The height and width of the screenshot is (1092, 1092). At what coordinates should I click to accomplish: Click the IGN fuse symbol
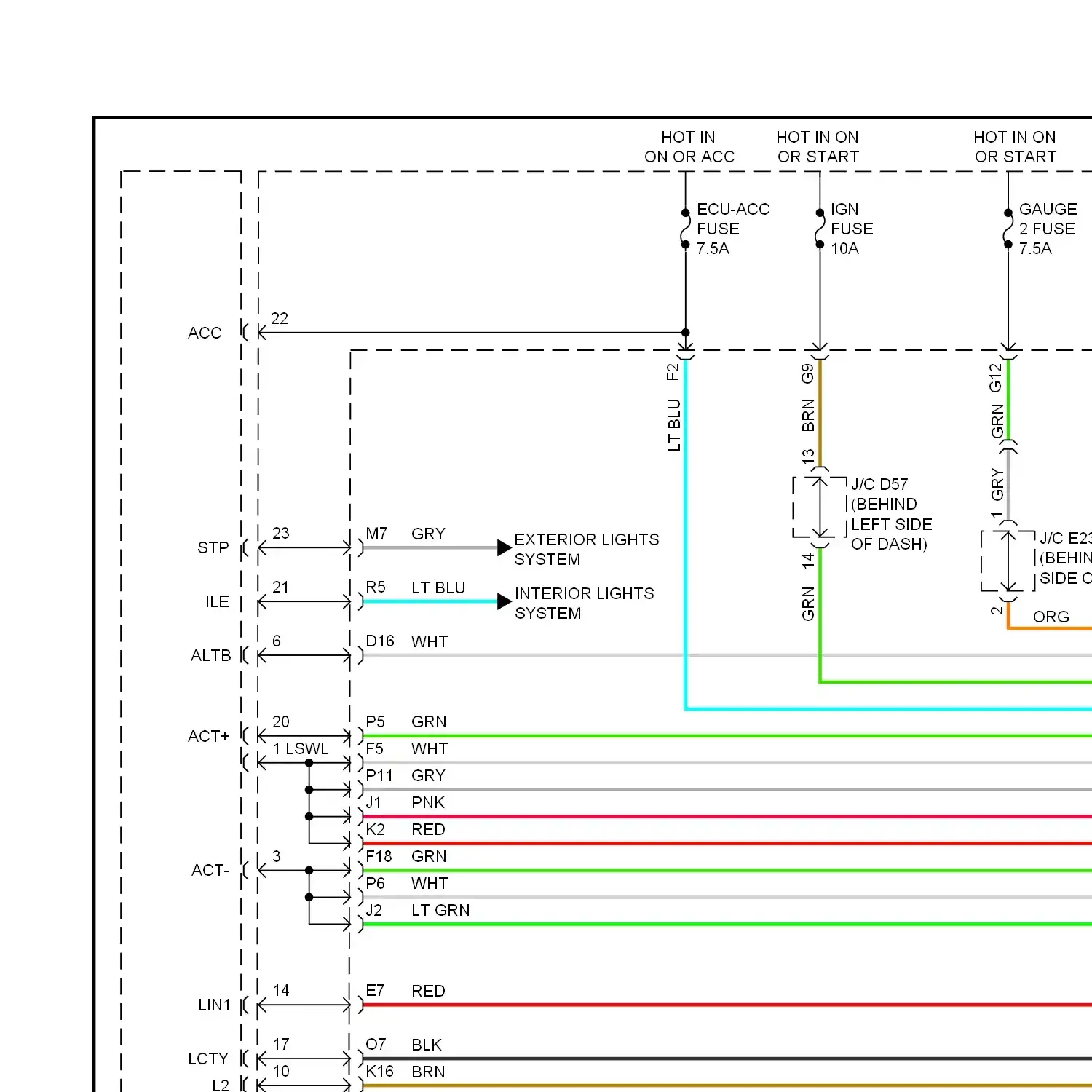click(x=820, y=229)
